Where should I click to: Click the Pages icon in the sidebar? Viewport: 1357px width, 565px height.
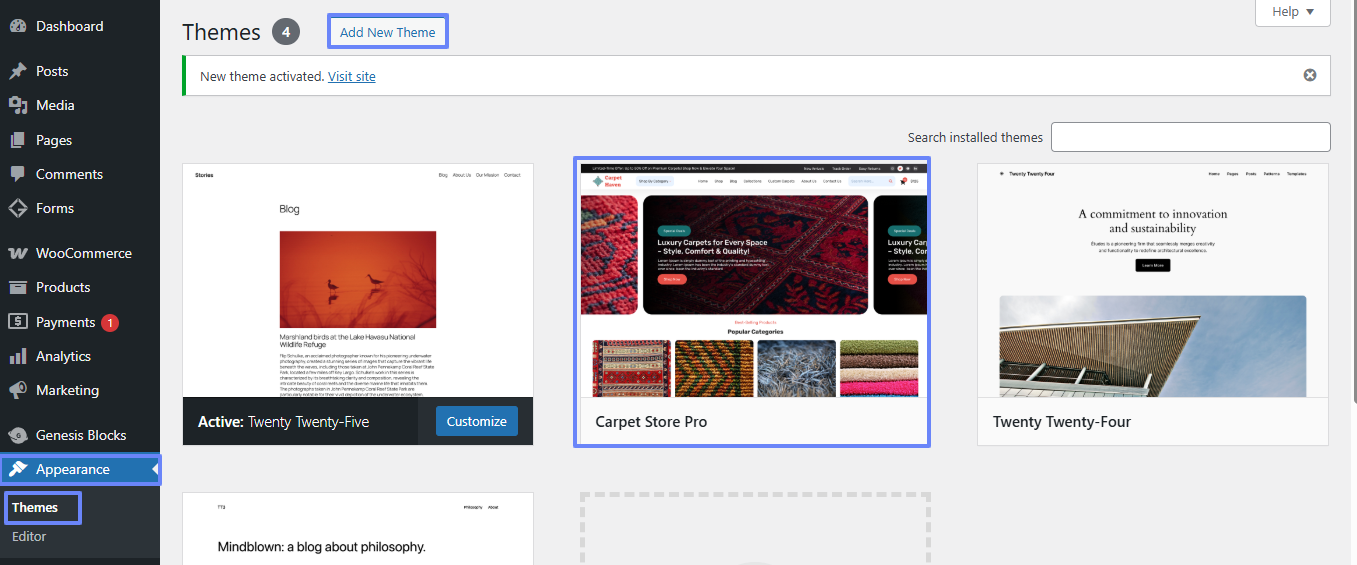pos(17,141)
